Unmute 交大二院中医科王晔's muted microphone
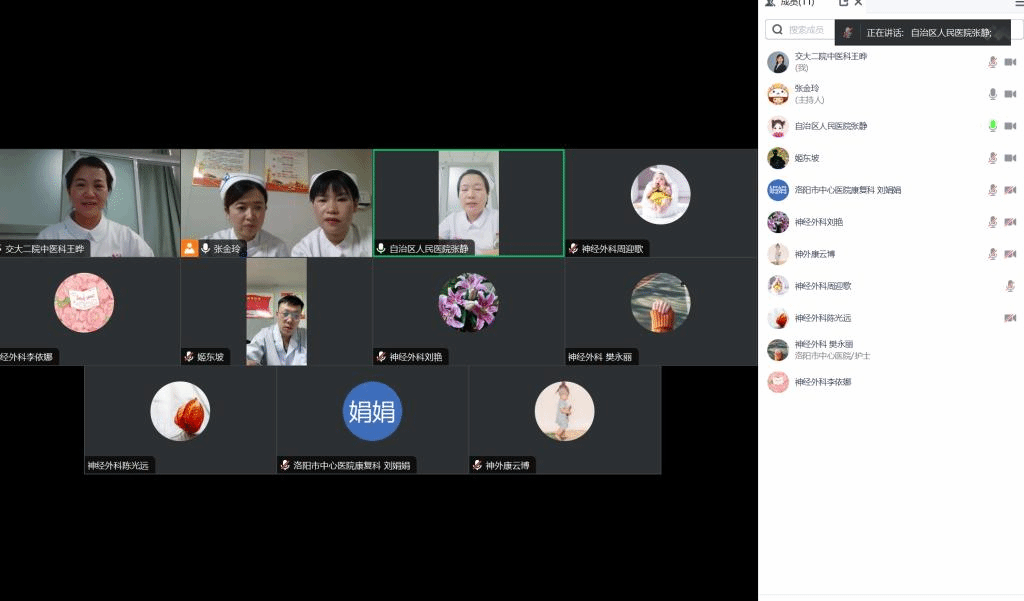The width and height of the screenshot is (1024, 601). (990, 61)
